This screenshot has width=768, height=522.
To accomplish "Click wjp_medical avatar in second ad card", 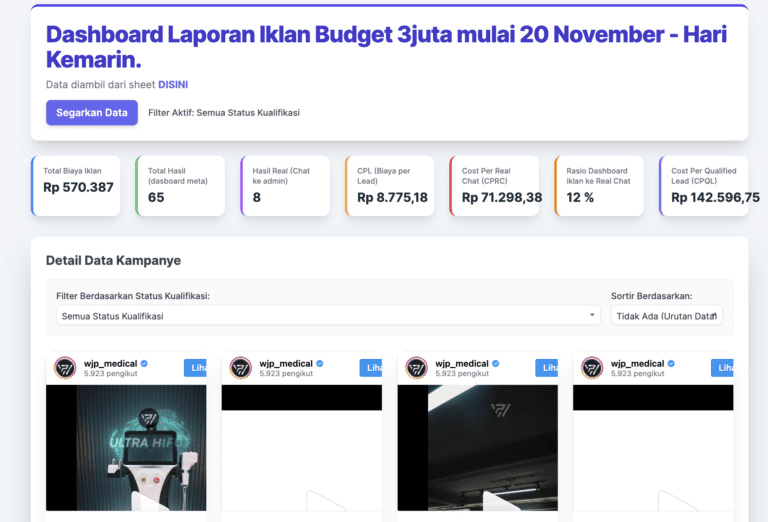I will click(x=240, y=368).
